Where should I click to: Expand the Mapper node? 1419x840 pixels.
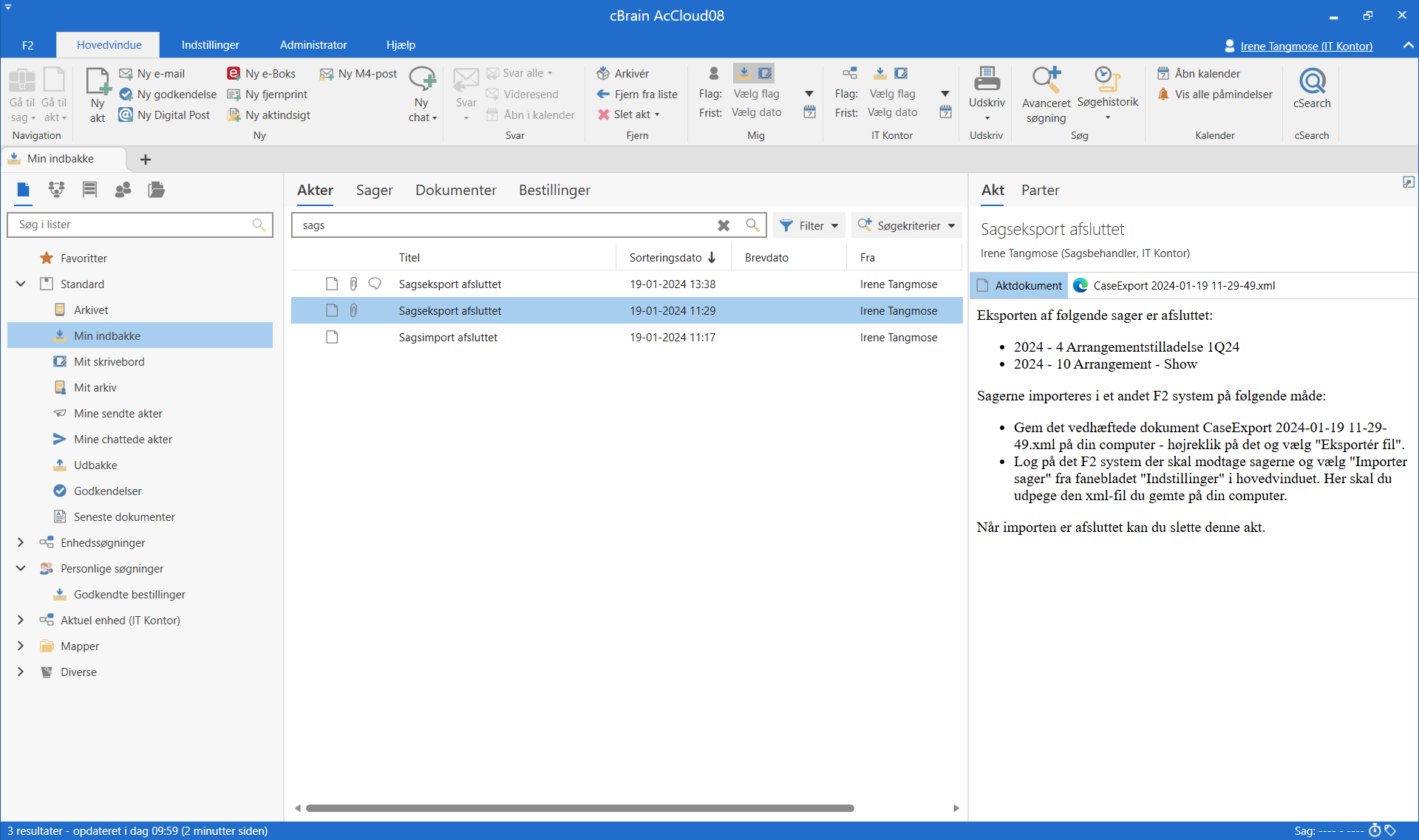(x=21, y=646)
